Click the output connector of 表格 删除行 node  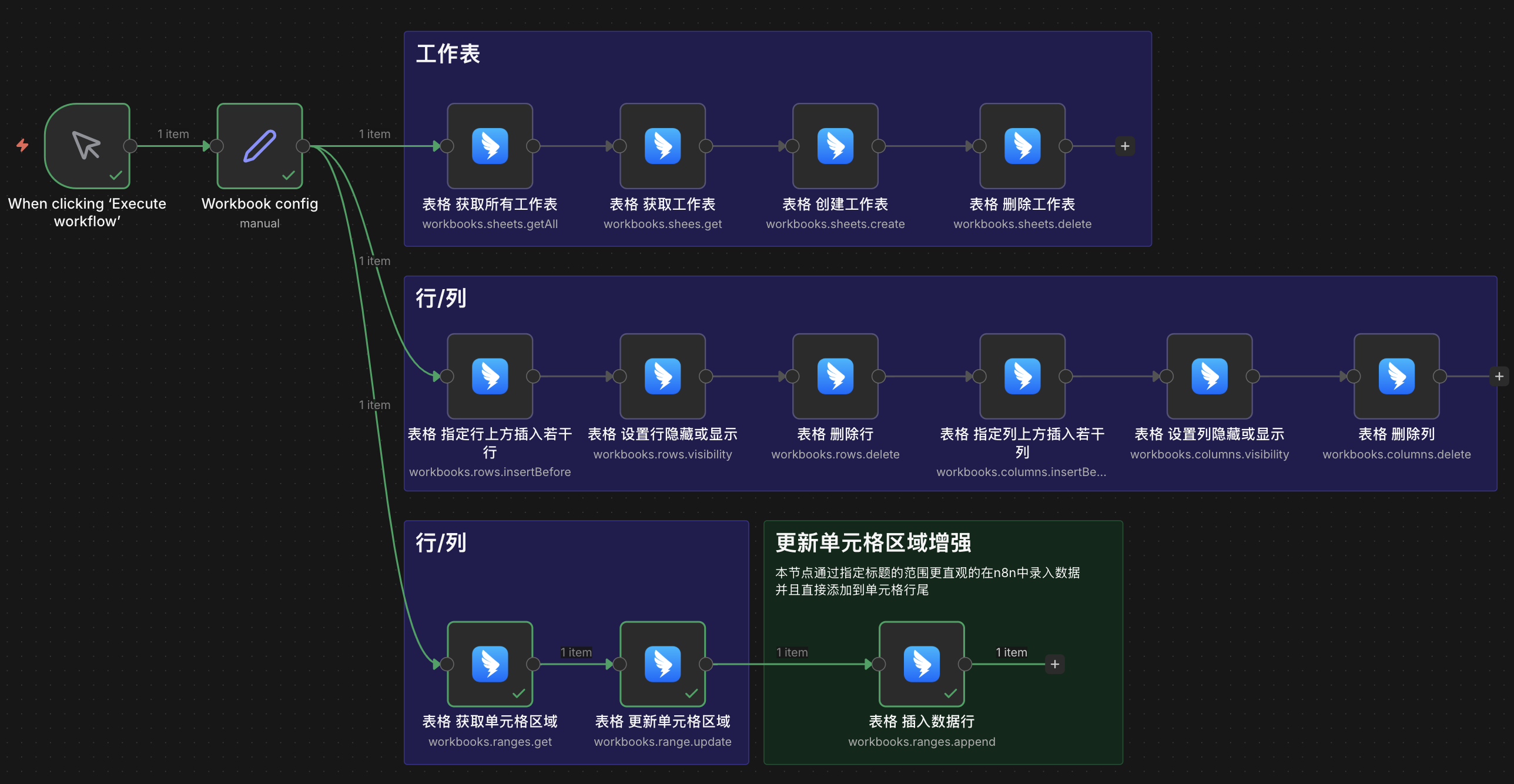tap(879, 376)
